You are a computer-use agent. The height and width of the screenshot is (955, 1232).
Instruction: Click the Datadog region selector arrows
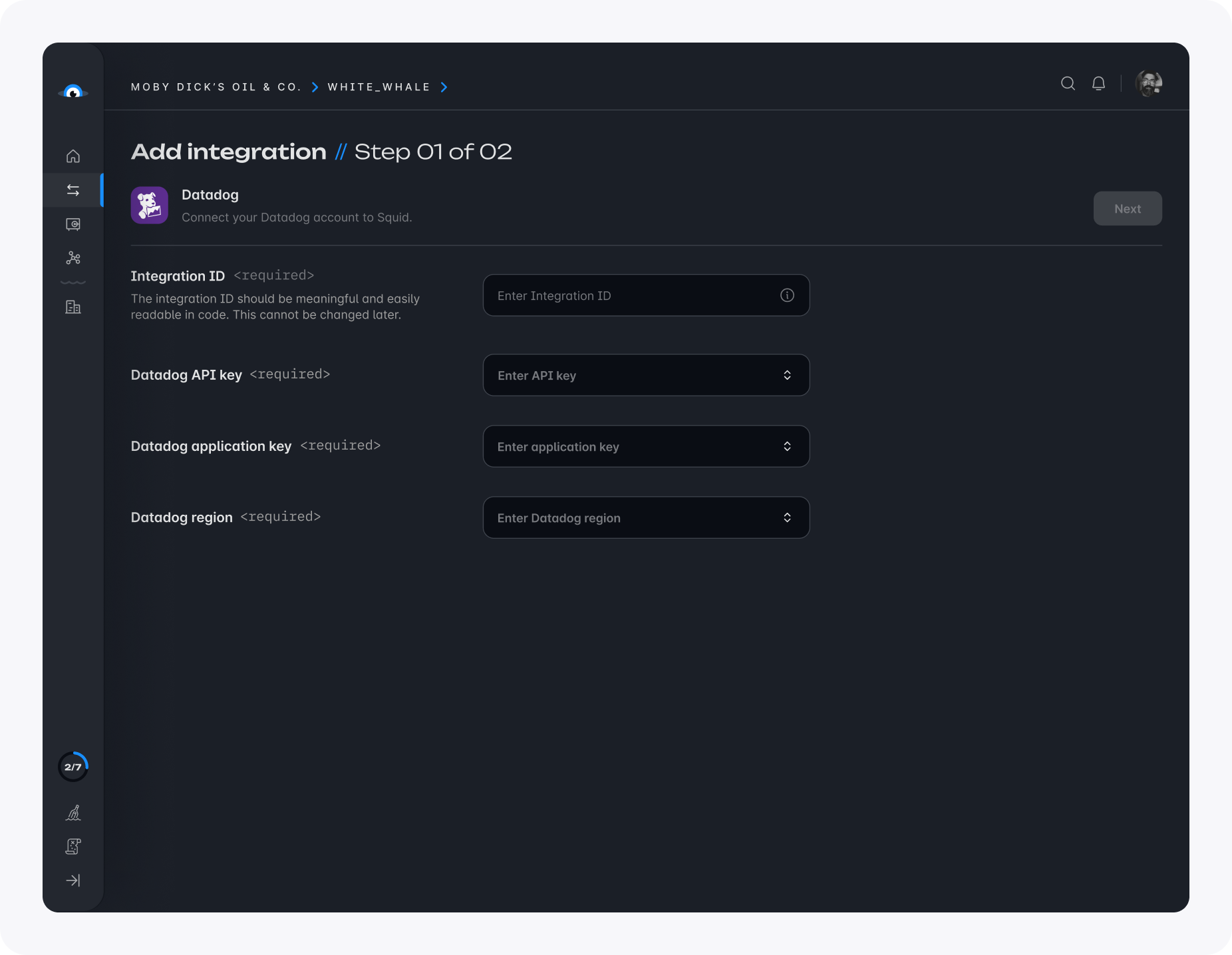point(787,517)
